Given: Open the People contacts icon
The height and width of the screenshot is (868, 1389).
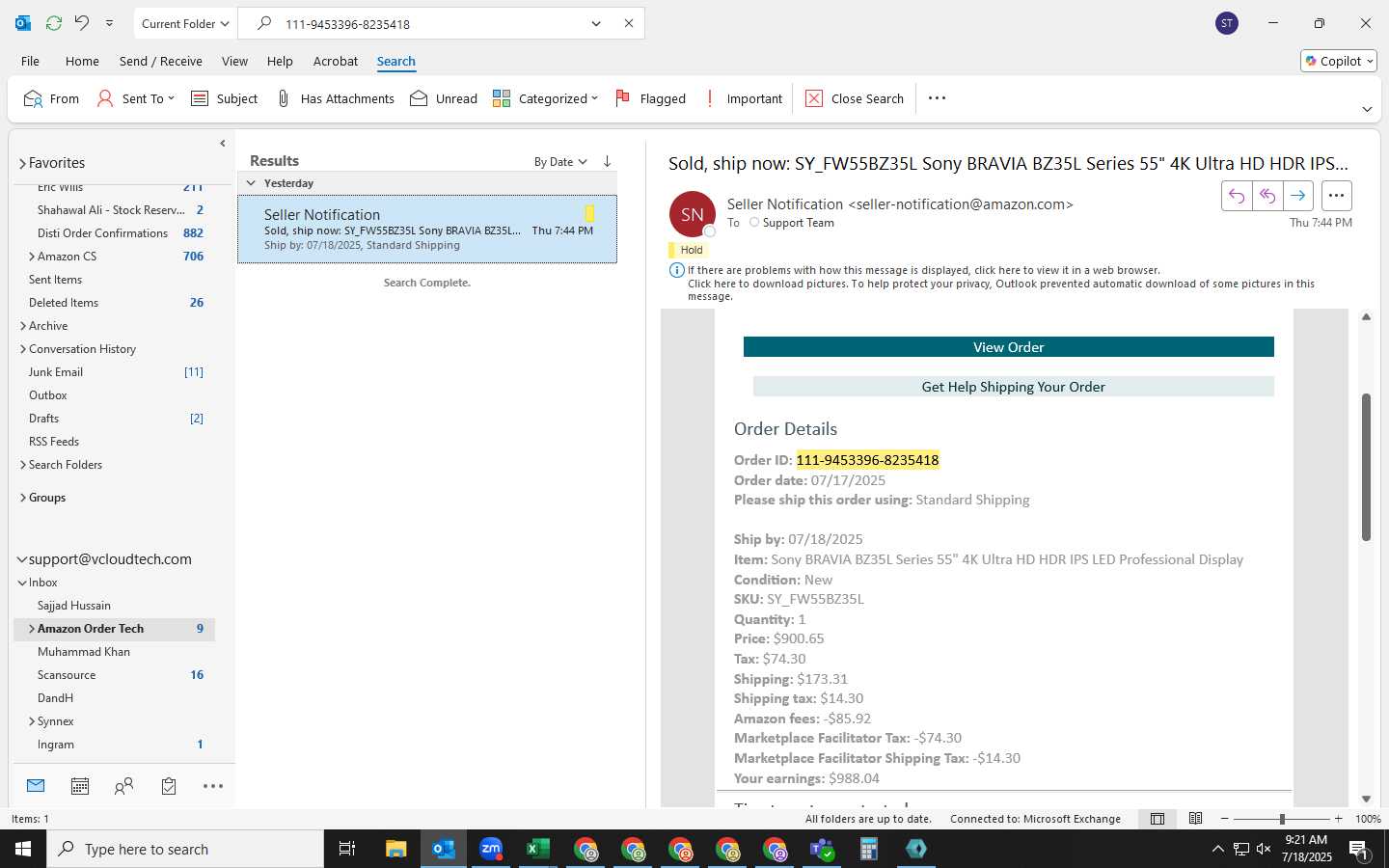Looking at the screenshot, I should point(123,786).
